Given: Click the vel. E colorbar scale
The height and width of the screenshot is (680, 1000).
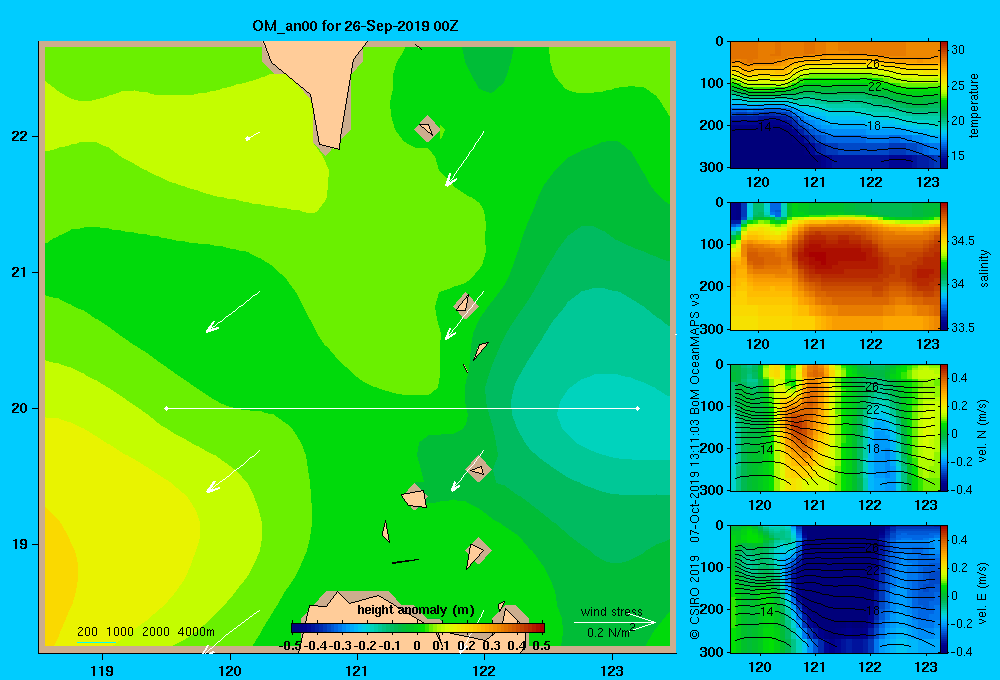Looking at the screenshot, I should (x=944, y=589).
